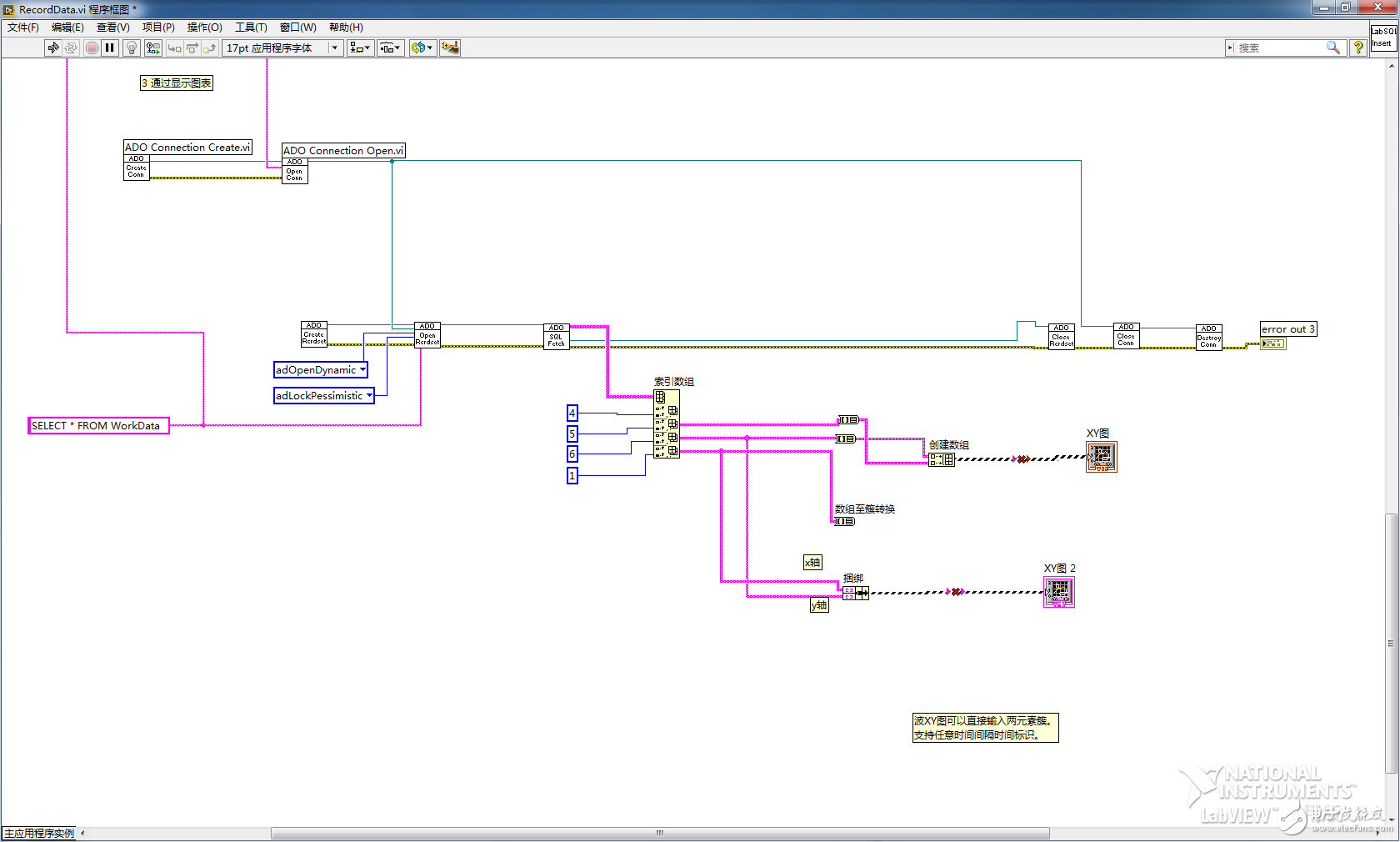1400x842 pixels.
Task: Click numeric constant 5
Action: [x=572, y=434]
